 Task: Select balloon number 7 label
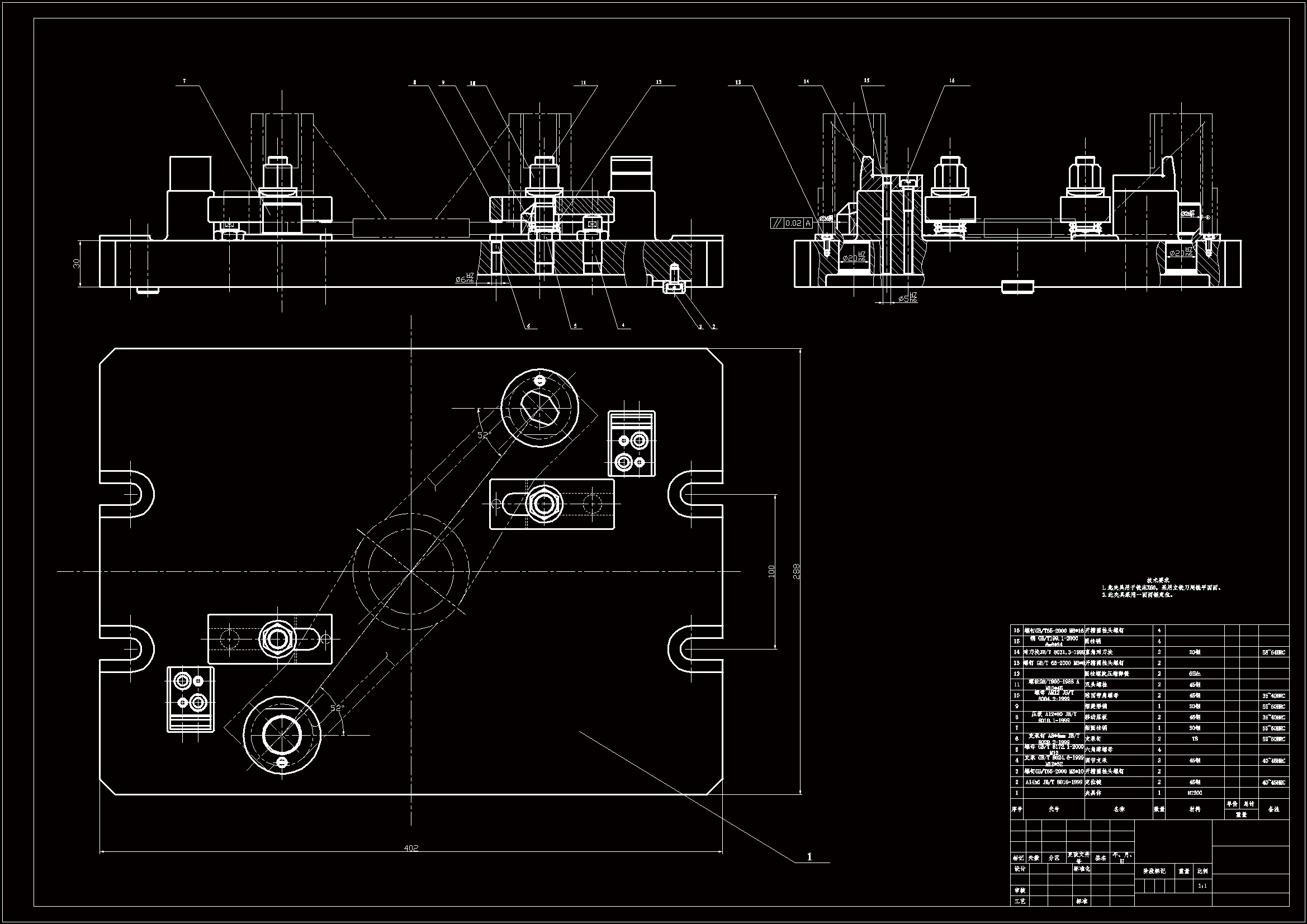184,82
